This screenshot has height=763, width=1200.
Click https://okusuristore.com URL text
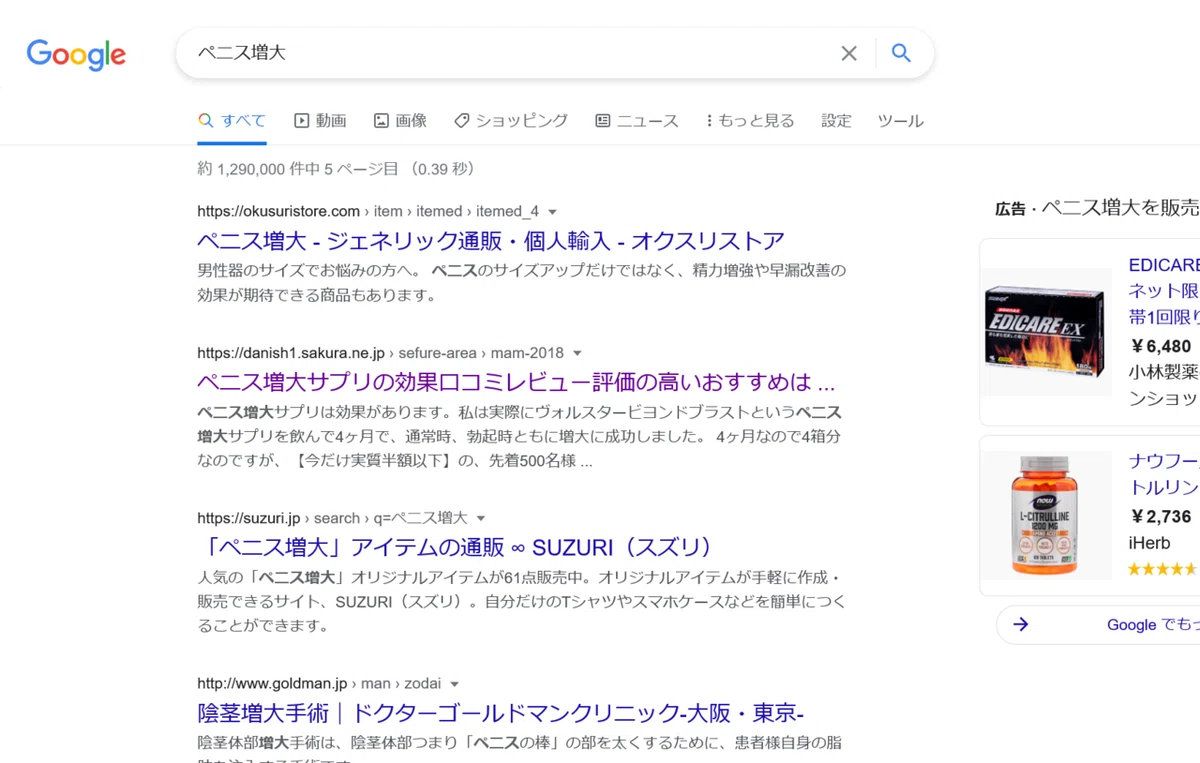click(x=278, y=212)
